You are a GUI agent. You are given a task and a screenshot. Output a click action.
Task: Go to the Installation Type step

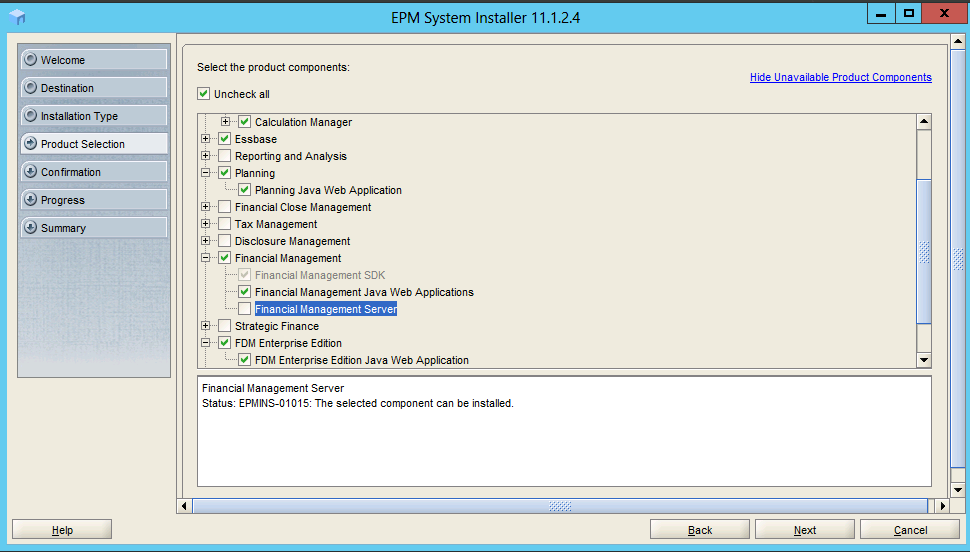[94, 116]
